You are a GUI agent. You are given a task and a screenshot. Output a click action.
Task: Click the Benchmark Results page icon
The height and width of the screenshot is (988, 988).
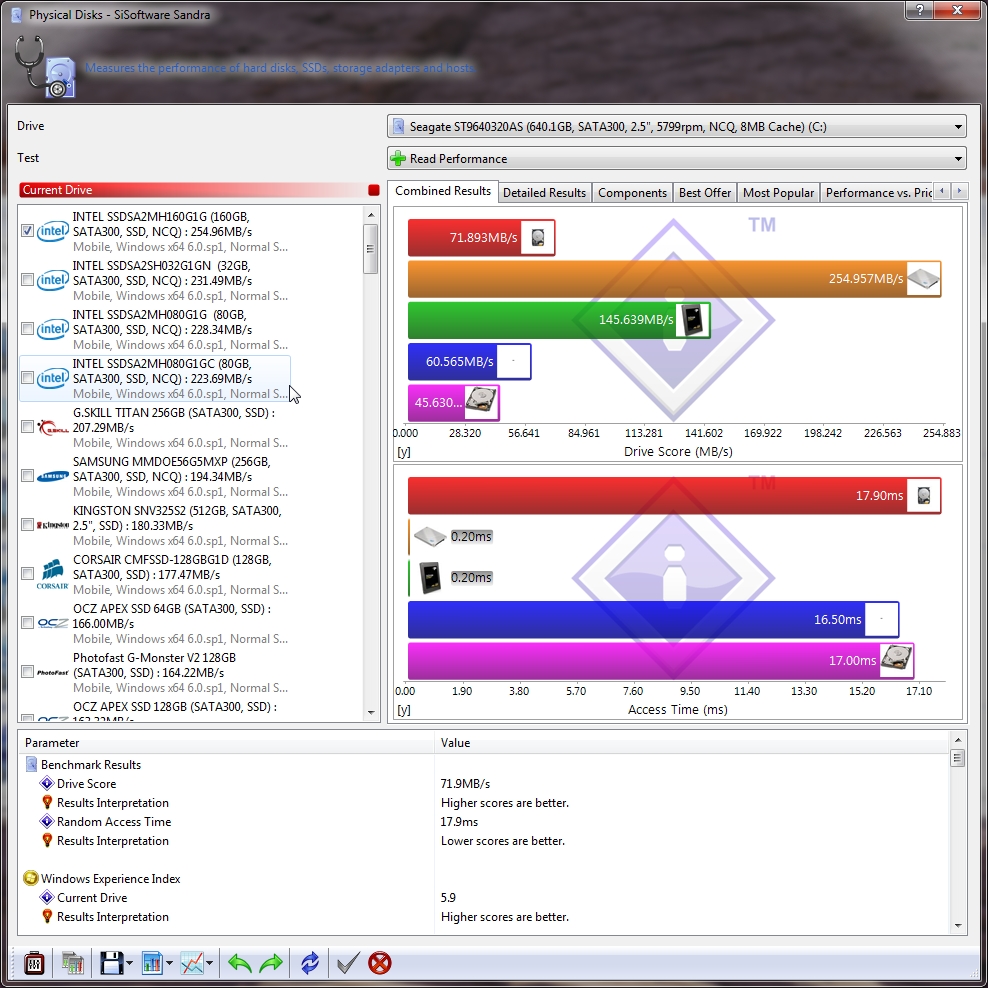coord(32,764)
